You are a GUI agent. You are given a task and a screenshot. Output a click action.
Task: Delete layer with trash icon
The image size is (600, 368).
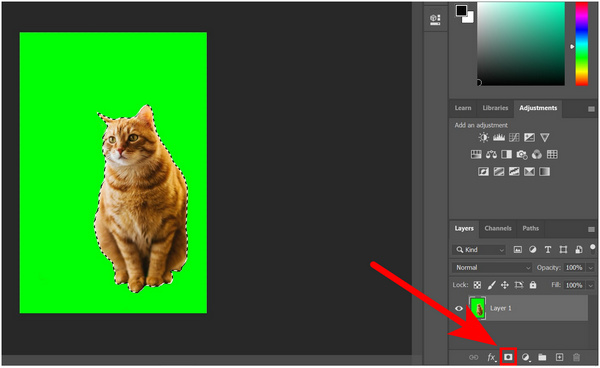click(576, 357)
